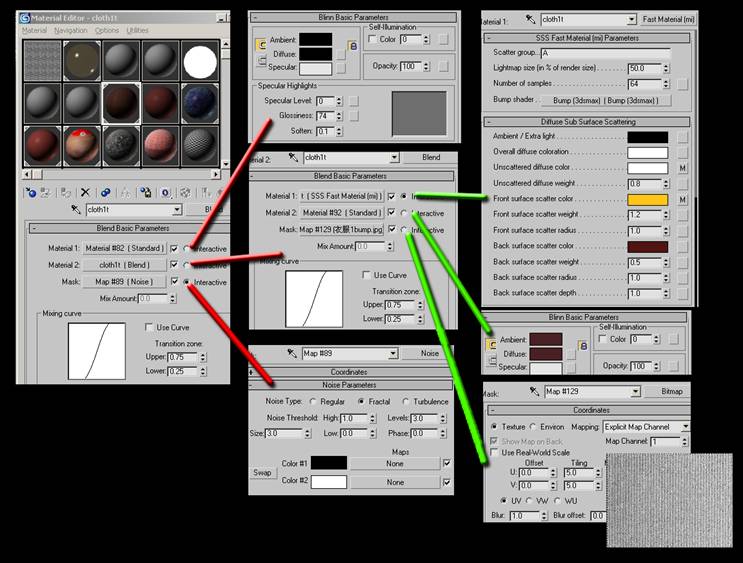Viewport: 743px width, 563px height.
Task: Expand the Mapping Explicit Map Channel dropdown
Action: [x=685, y=426]
